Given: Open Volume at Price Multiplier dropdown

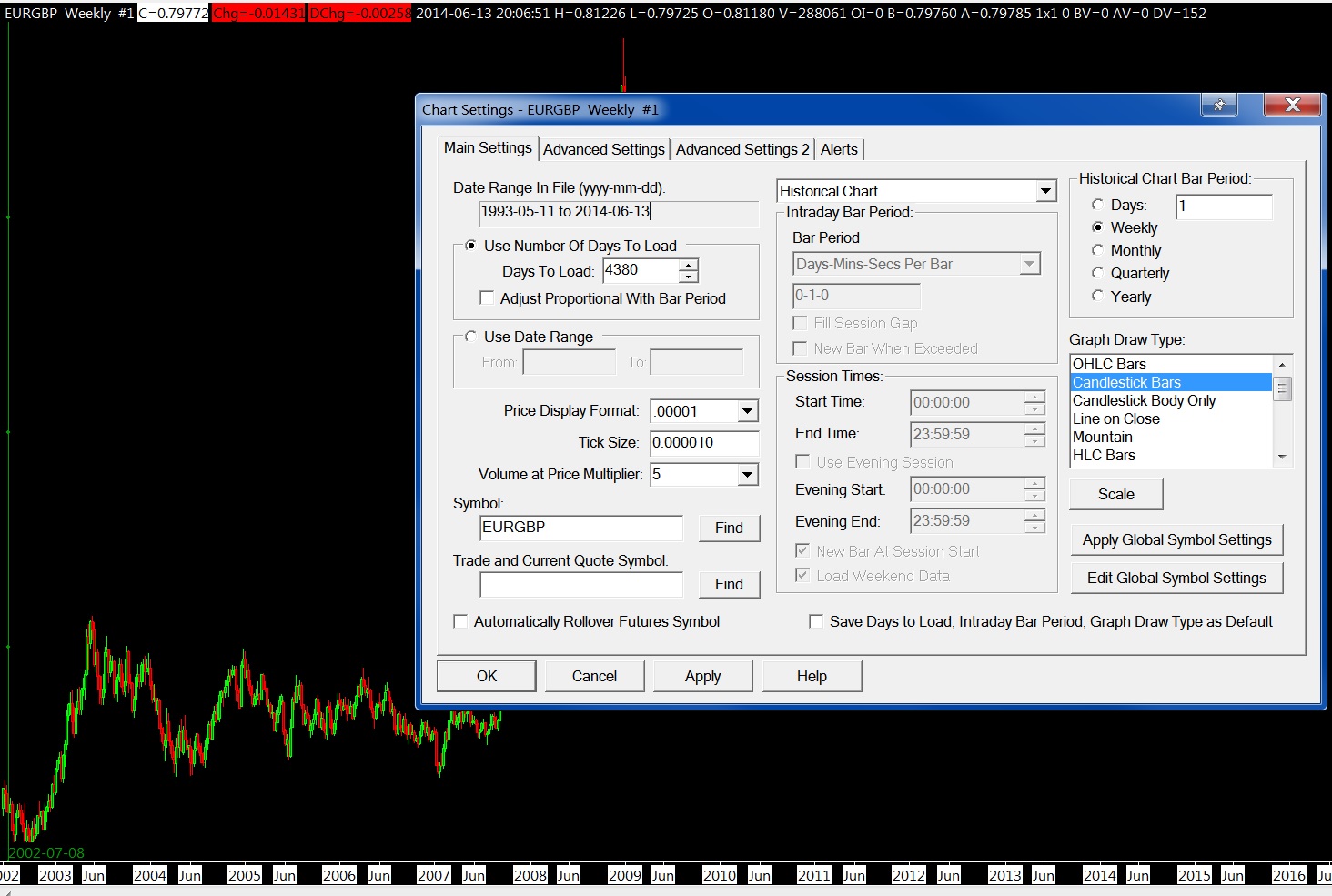Looking at the screenshot, I should pos(747,474).
